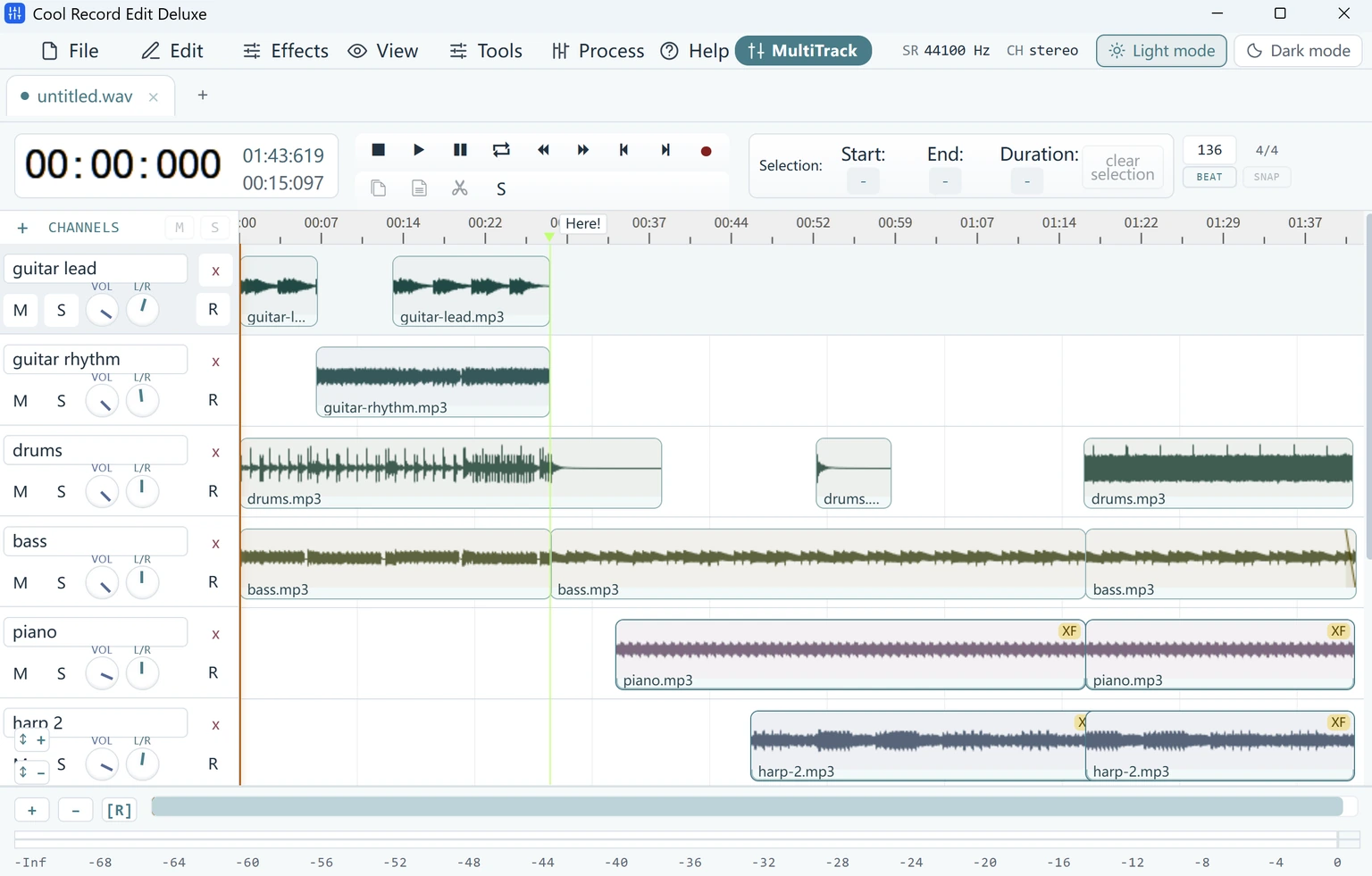This screenshot has height=876, width=1372.
Task: Mute the guitar lead track
Action: click(x=21, y=310)
